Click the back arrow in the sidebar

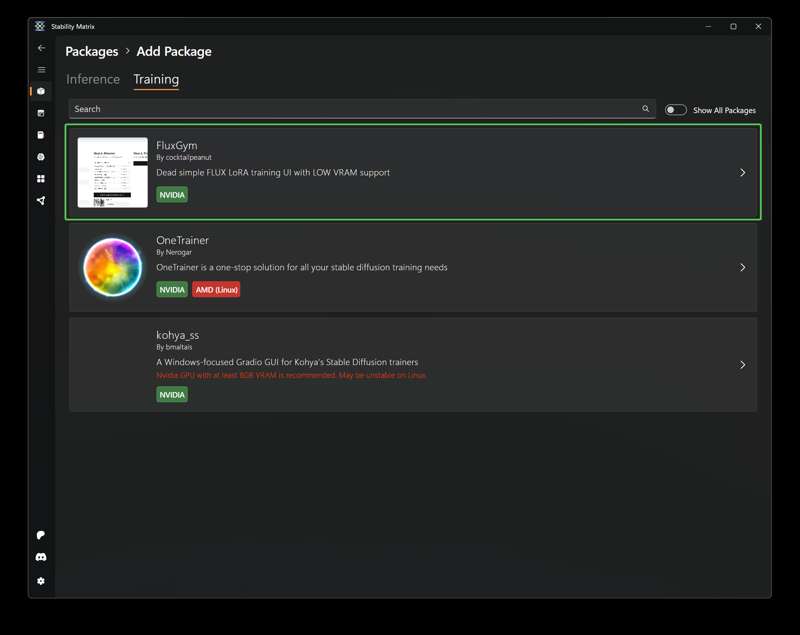coord(41,48)
